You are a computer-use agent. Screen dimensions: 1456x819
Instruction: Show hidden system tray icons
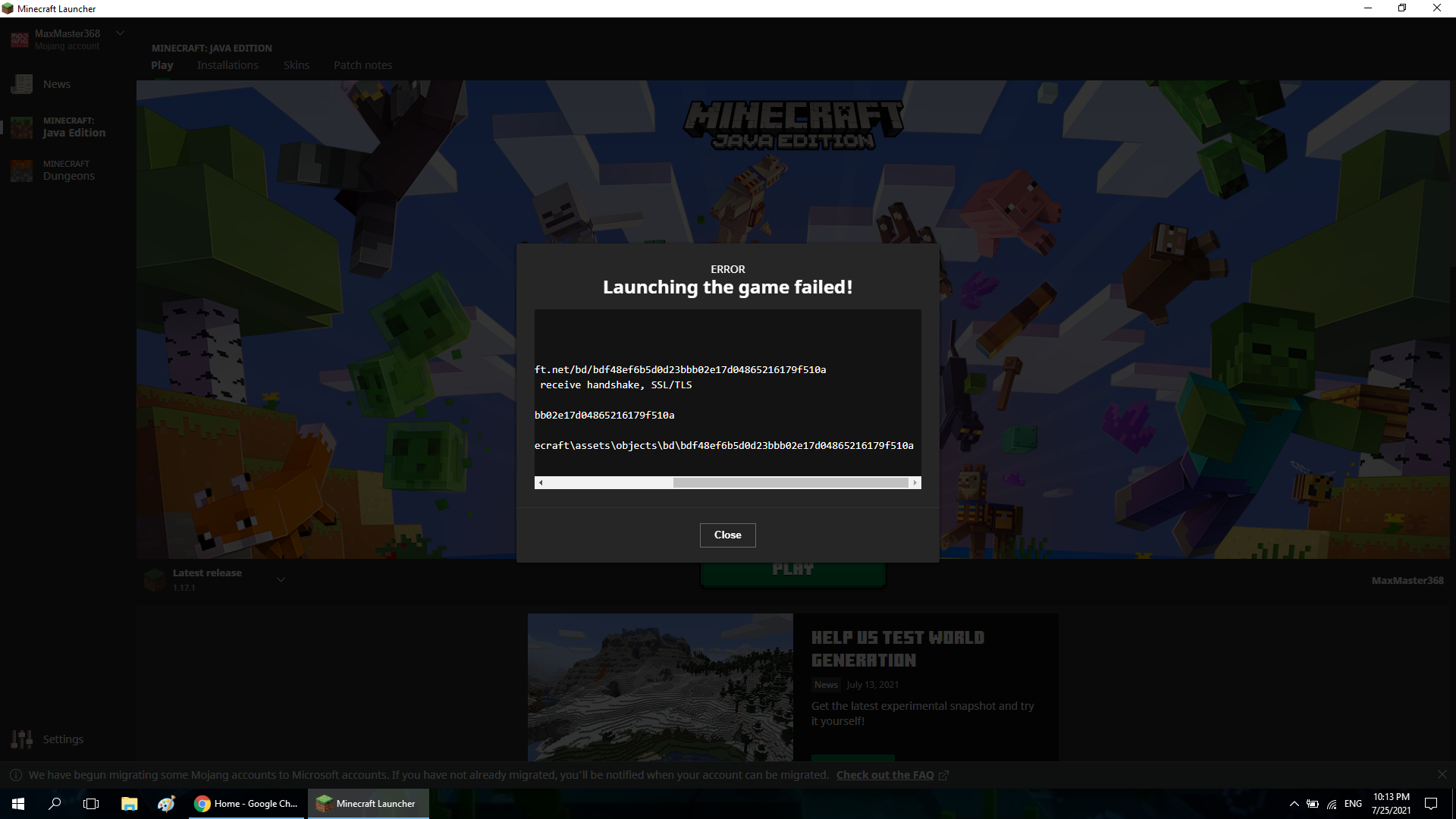(x=1294, y=804)
